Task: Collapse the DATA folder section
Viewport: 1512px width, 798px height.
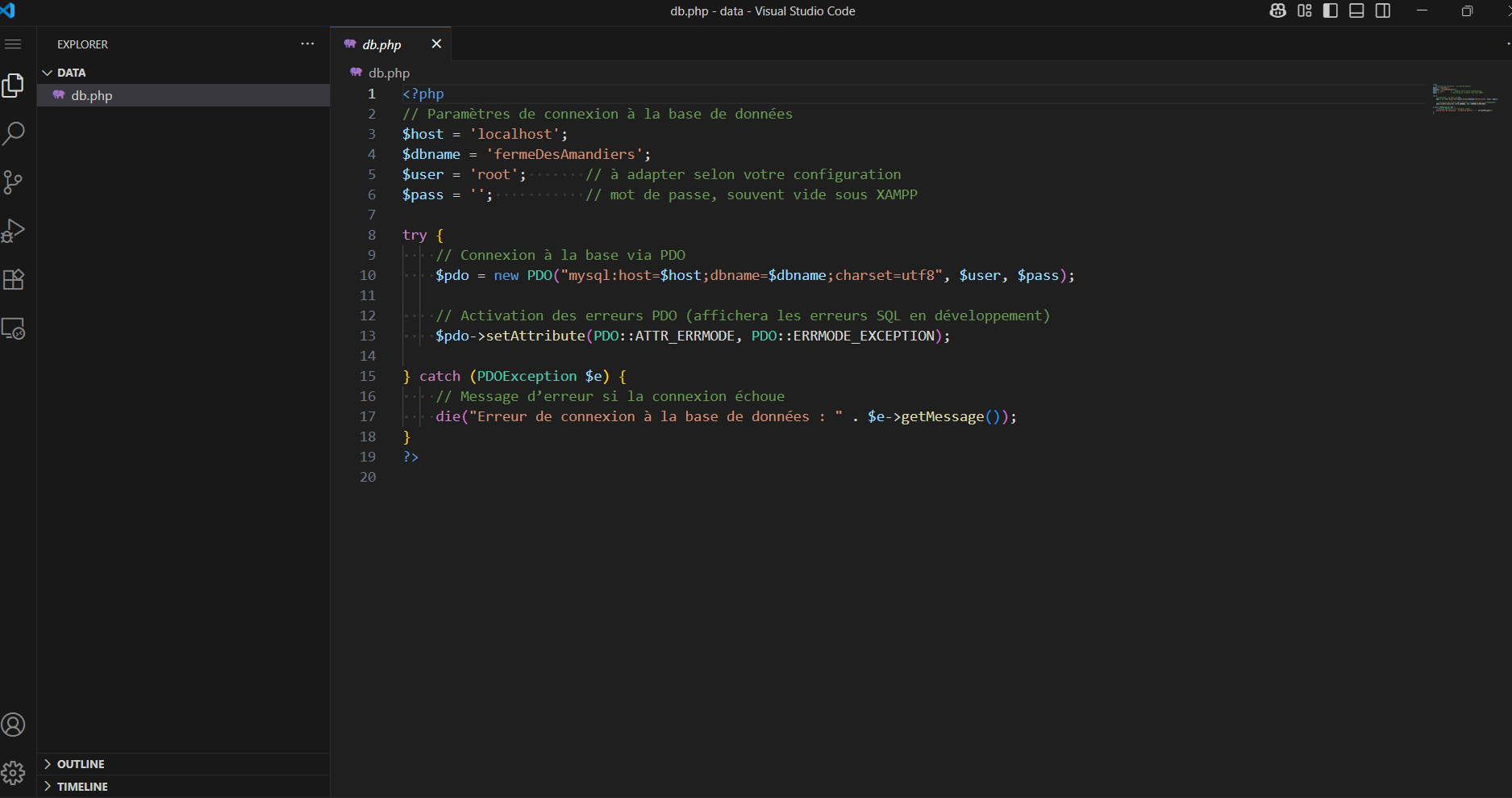Action: point(183,73)
